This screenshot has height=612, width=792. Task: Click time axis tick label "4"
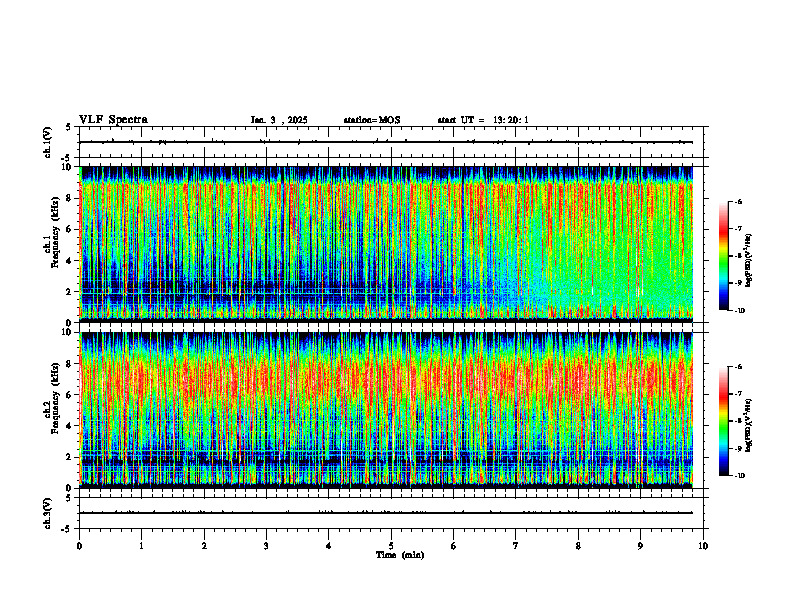(329, 546)
